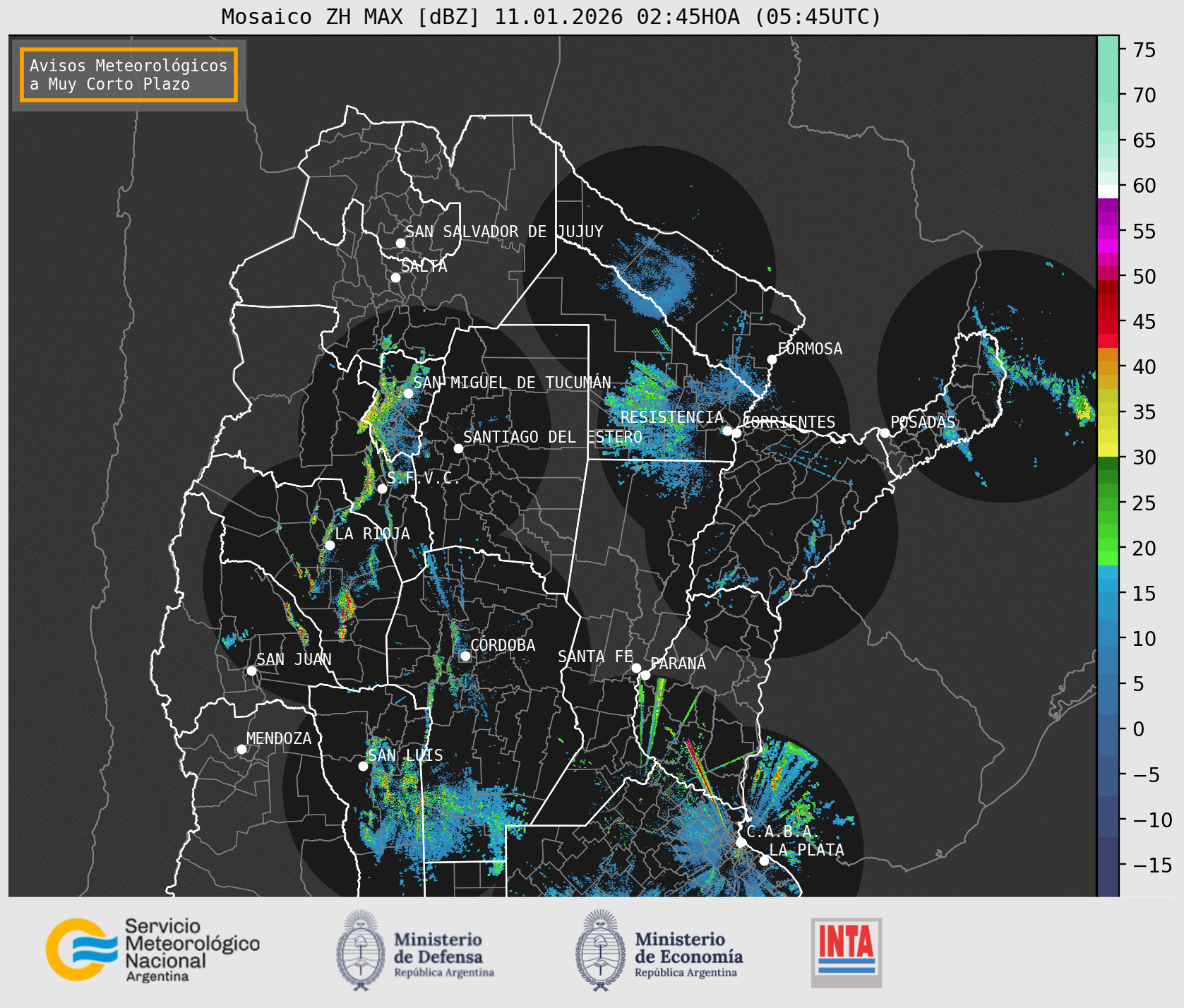This screenshot has width=1184, height=1008.
Task: Click the 30 dBZ yellow colorbar band
Action: tap(1108, 450)
